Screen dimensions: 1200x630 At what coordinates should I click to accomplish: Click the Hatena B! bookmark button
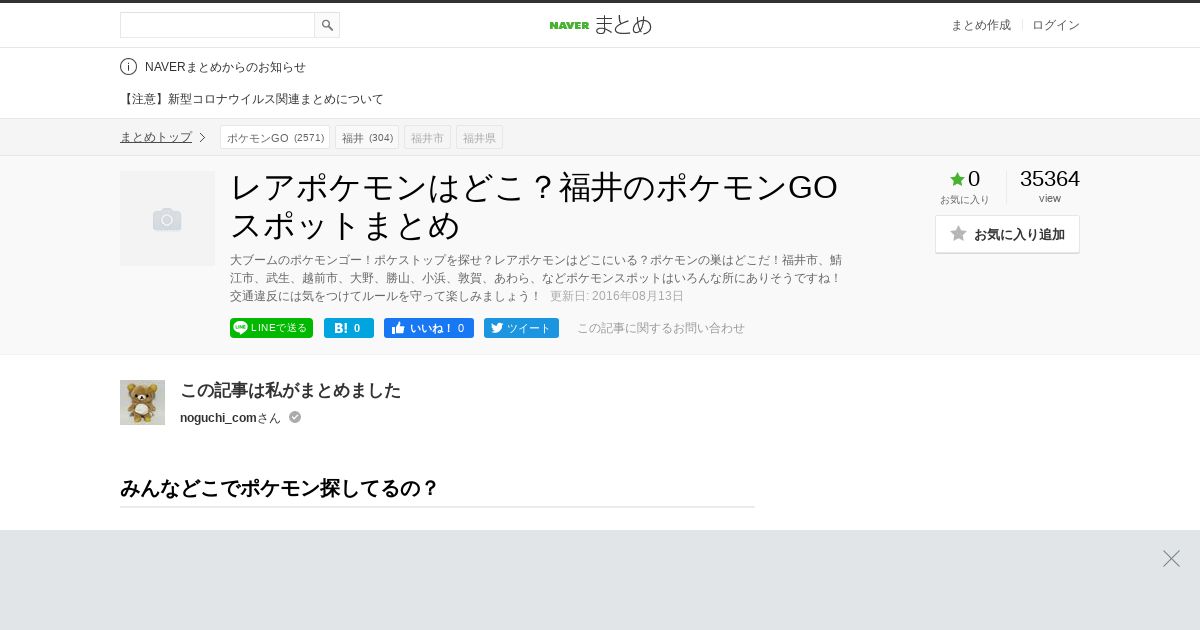(349, 328)
